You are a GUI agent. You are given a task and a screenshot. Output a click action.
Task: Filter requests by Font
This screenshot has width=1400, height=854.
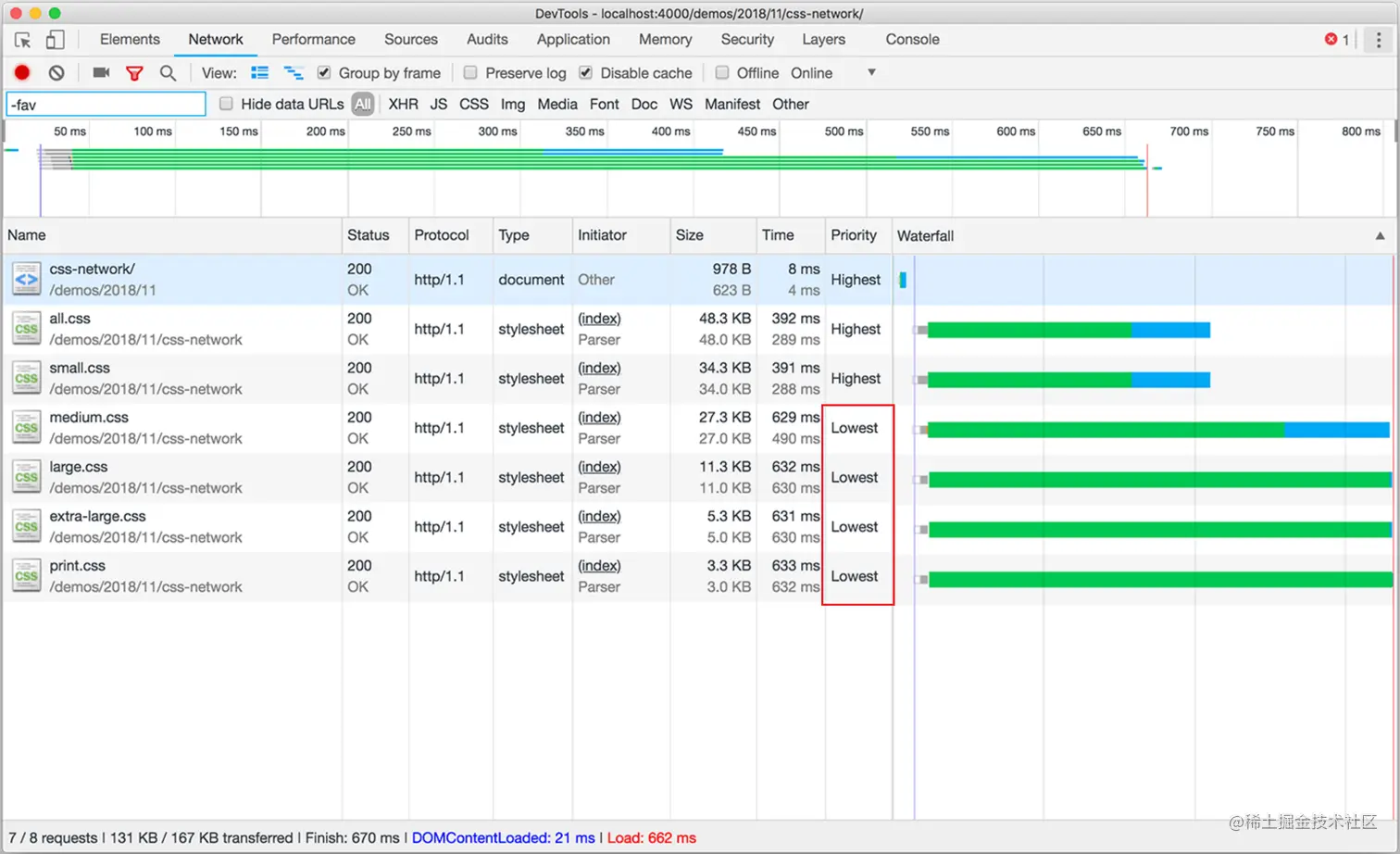pyautogui.click(x=605, y=105)
